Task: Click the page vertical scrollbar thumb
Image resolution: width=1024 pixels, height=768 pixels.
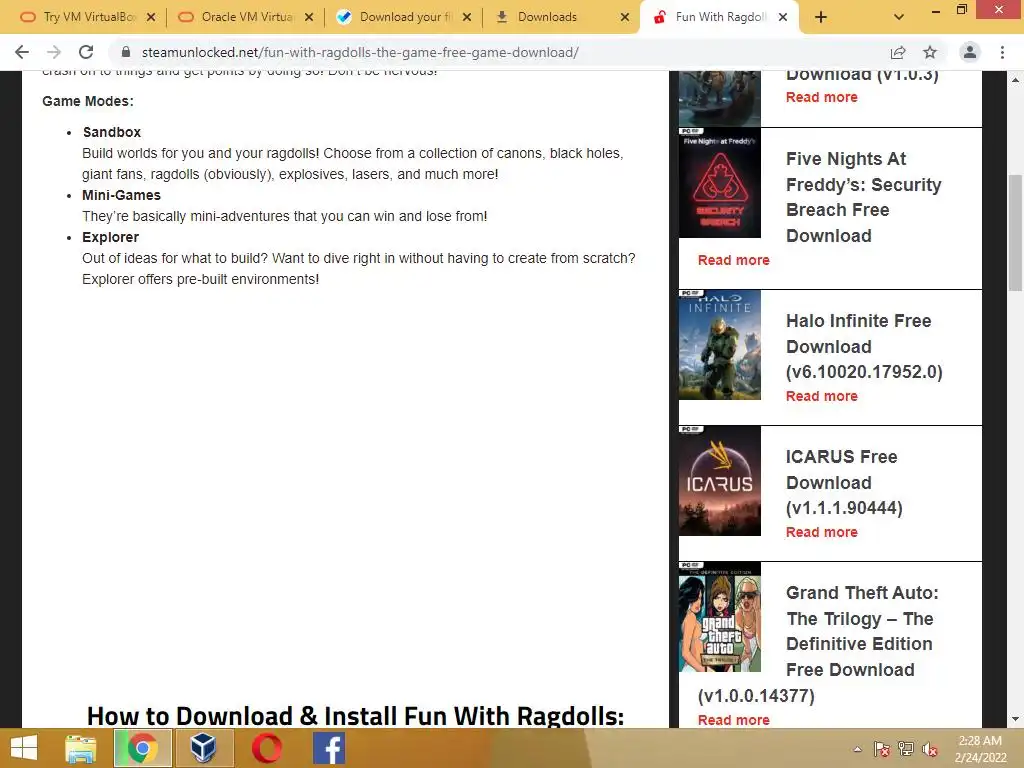Action: 1015,232
